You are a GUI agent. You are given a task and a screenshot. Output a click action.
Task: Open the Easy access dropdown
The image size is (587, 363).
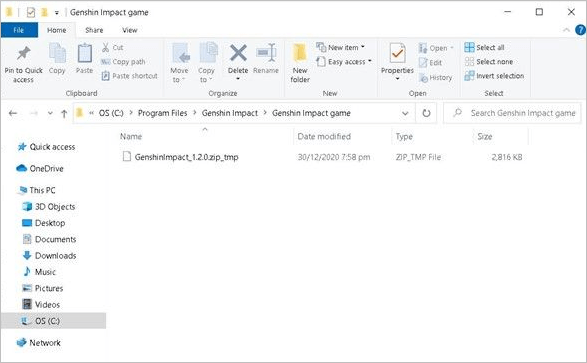[x=369, y=61]
